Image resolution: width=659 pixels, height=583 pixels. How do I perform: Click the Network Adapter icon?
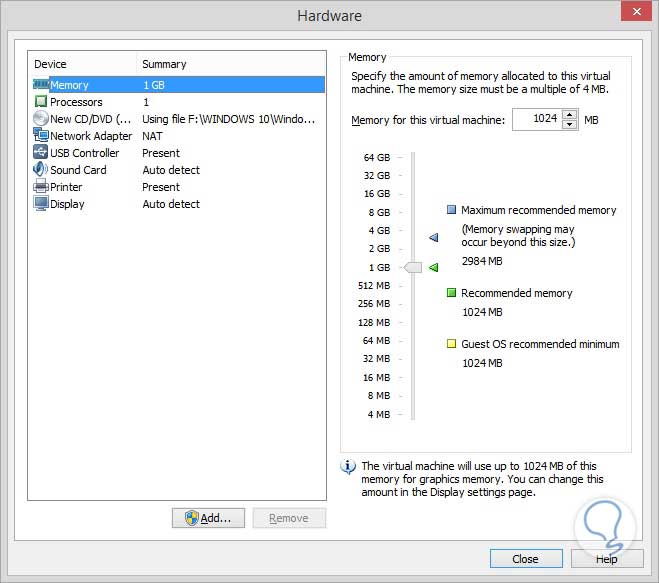(x=41, y=135)
